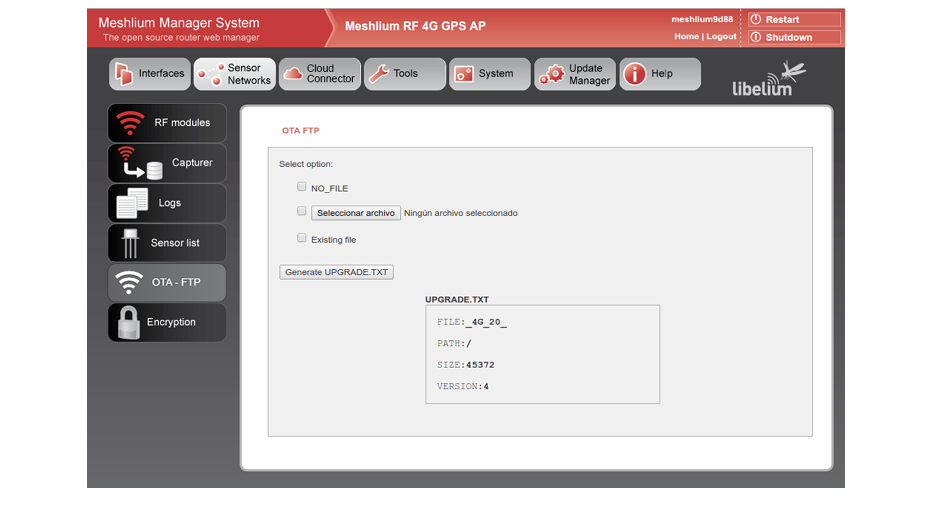Open the Interfaces menu
This screenshot has width=946, height=505.
(150, 74)
